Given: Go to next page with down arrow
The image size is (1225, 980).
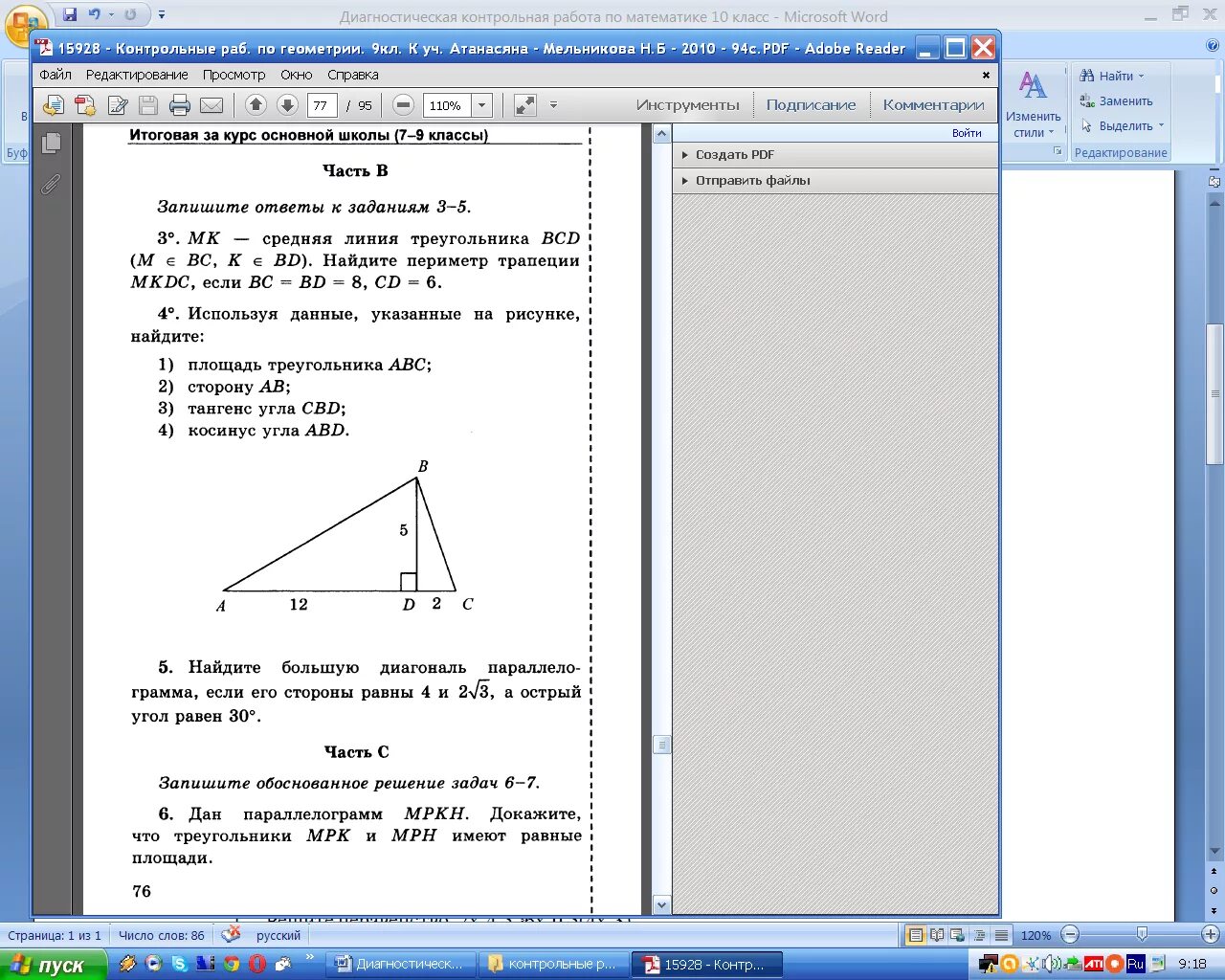Looking at the screenshot, I should point(287,105).
